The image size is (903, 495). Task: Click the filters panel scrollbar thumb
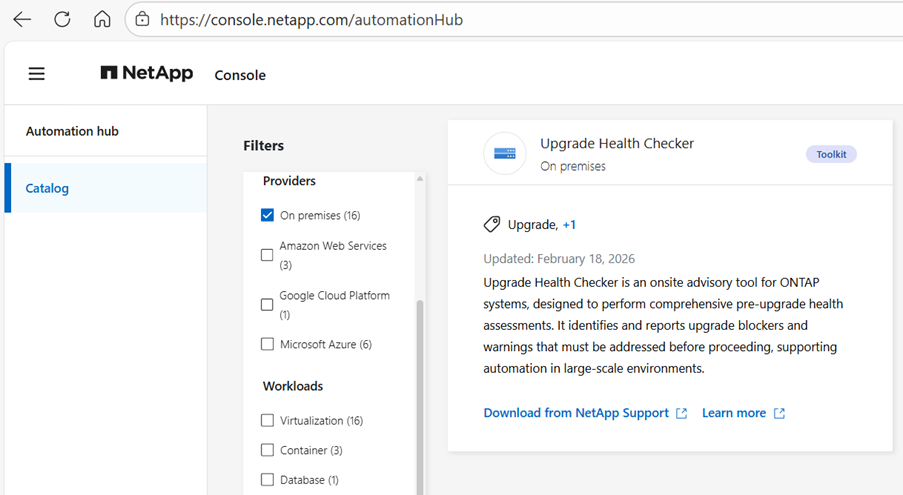(x=420, y=397)
